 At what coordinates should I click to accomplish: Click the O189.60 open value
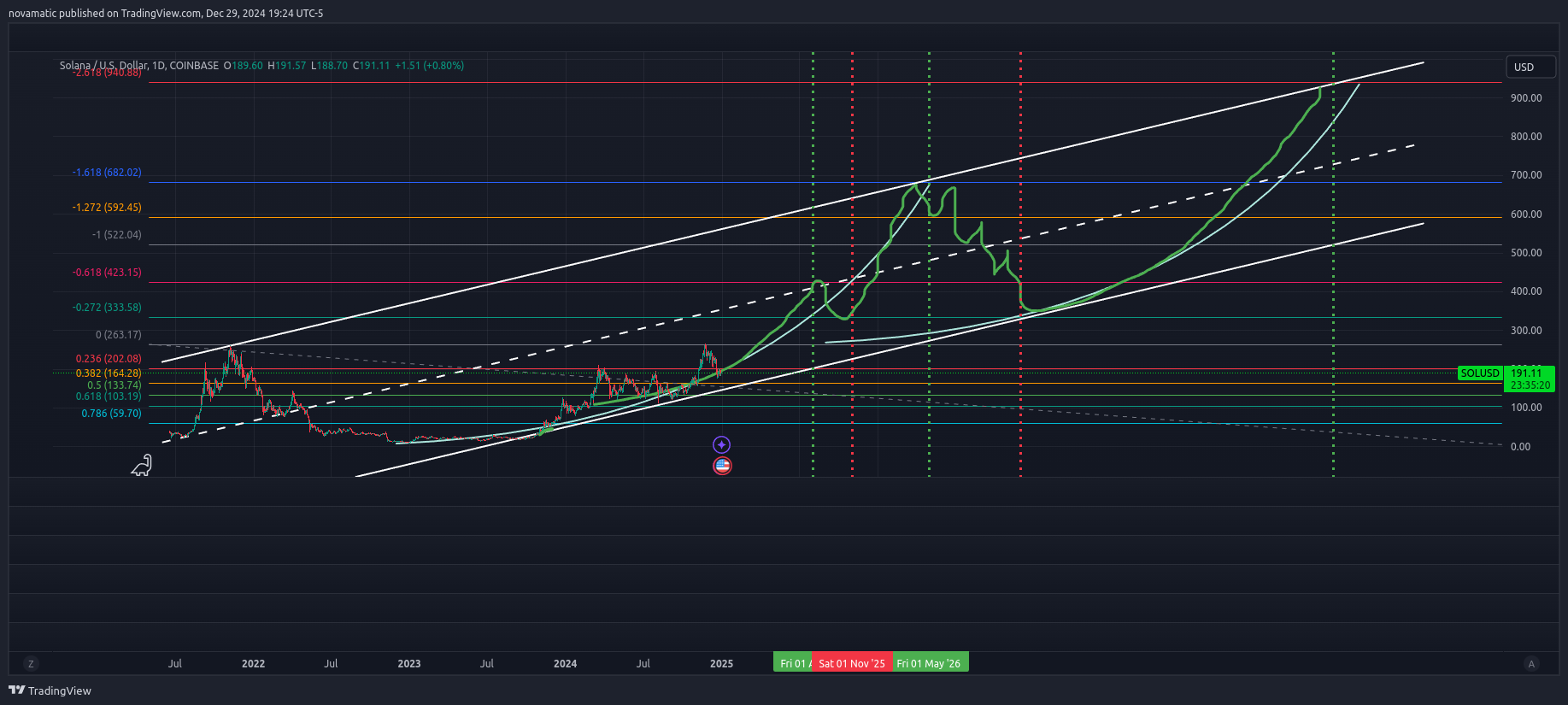244,66
